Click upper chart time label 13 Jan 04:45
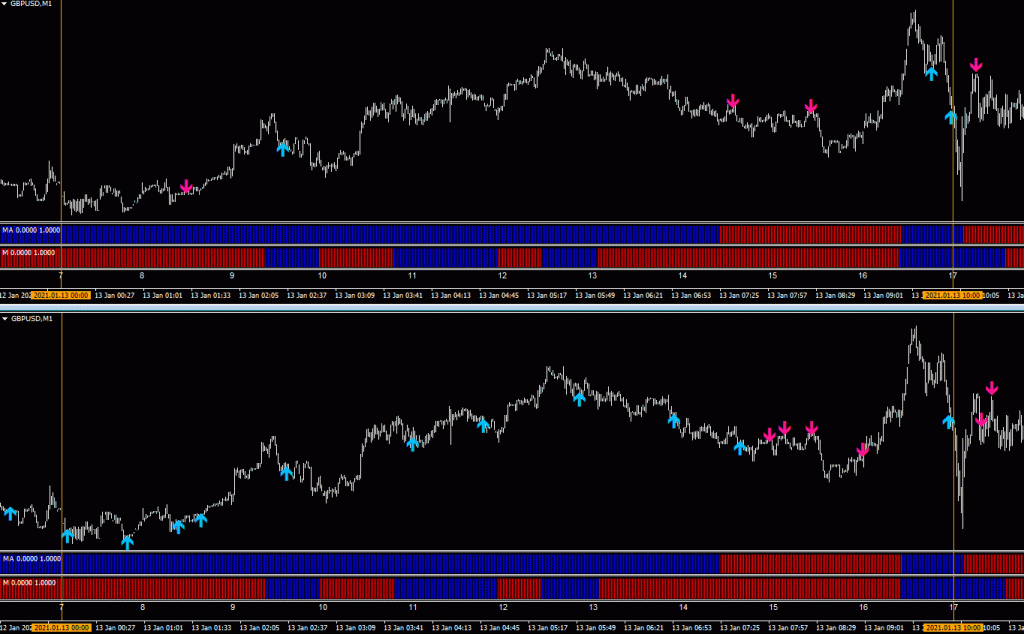Viewport: 1024px width, 634px height. coord(499,296)
